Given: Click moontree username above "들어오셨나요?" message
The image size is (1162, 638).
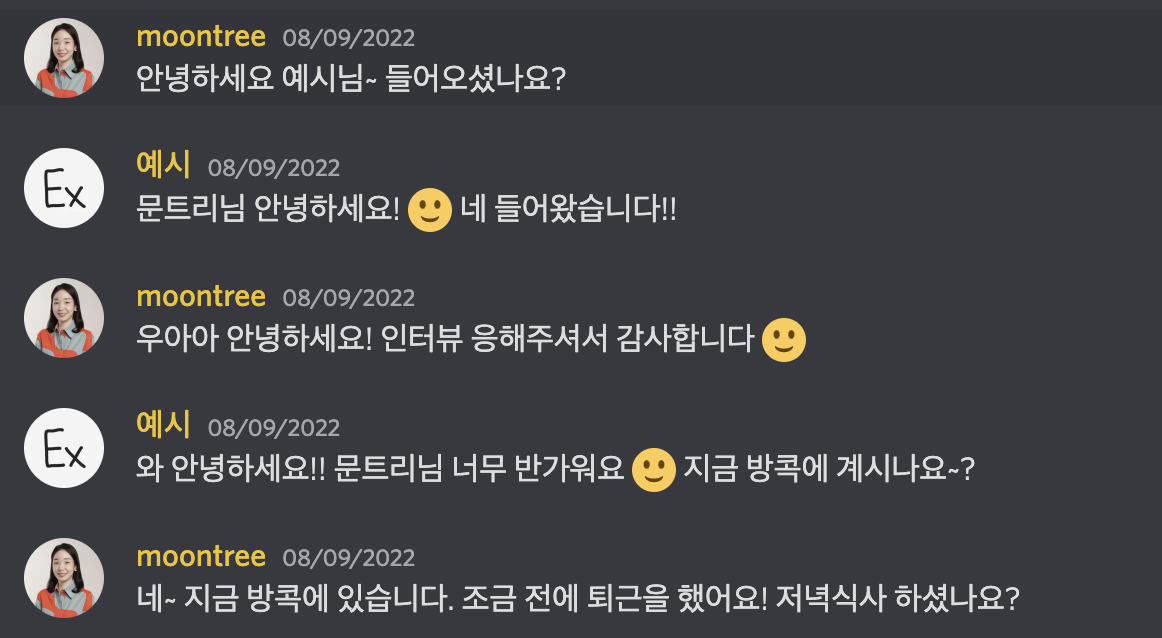Looking at the screenshot, I should (x=201, y=38).
